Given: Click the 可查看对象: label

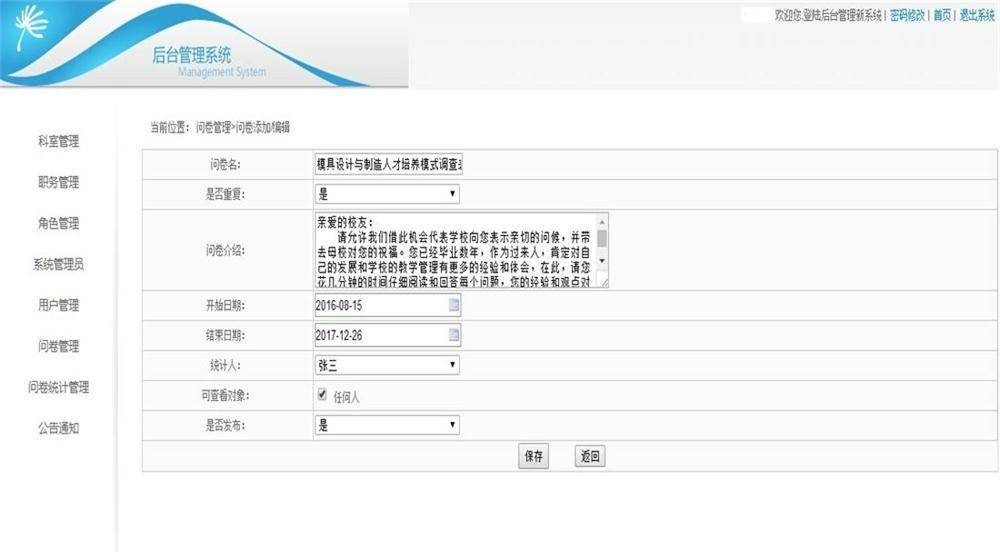Looking at the screenshot, I should pos(225,396).
